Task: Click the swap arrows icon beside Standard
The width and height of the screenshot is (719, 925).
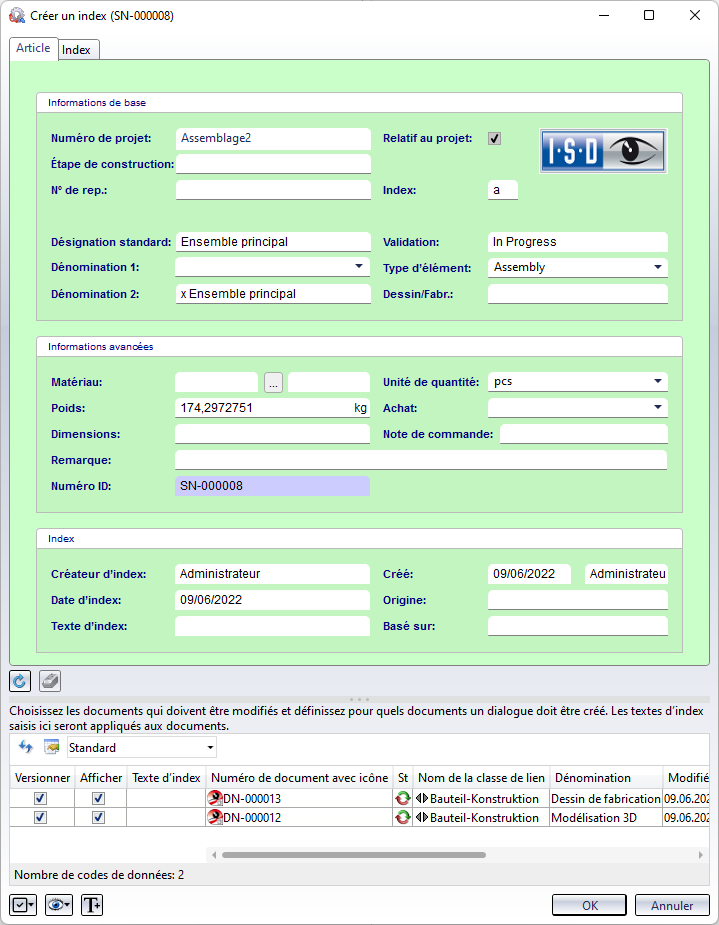Action: click(25, 747)
